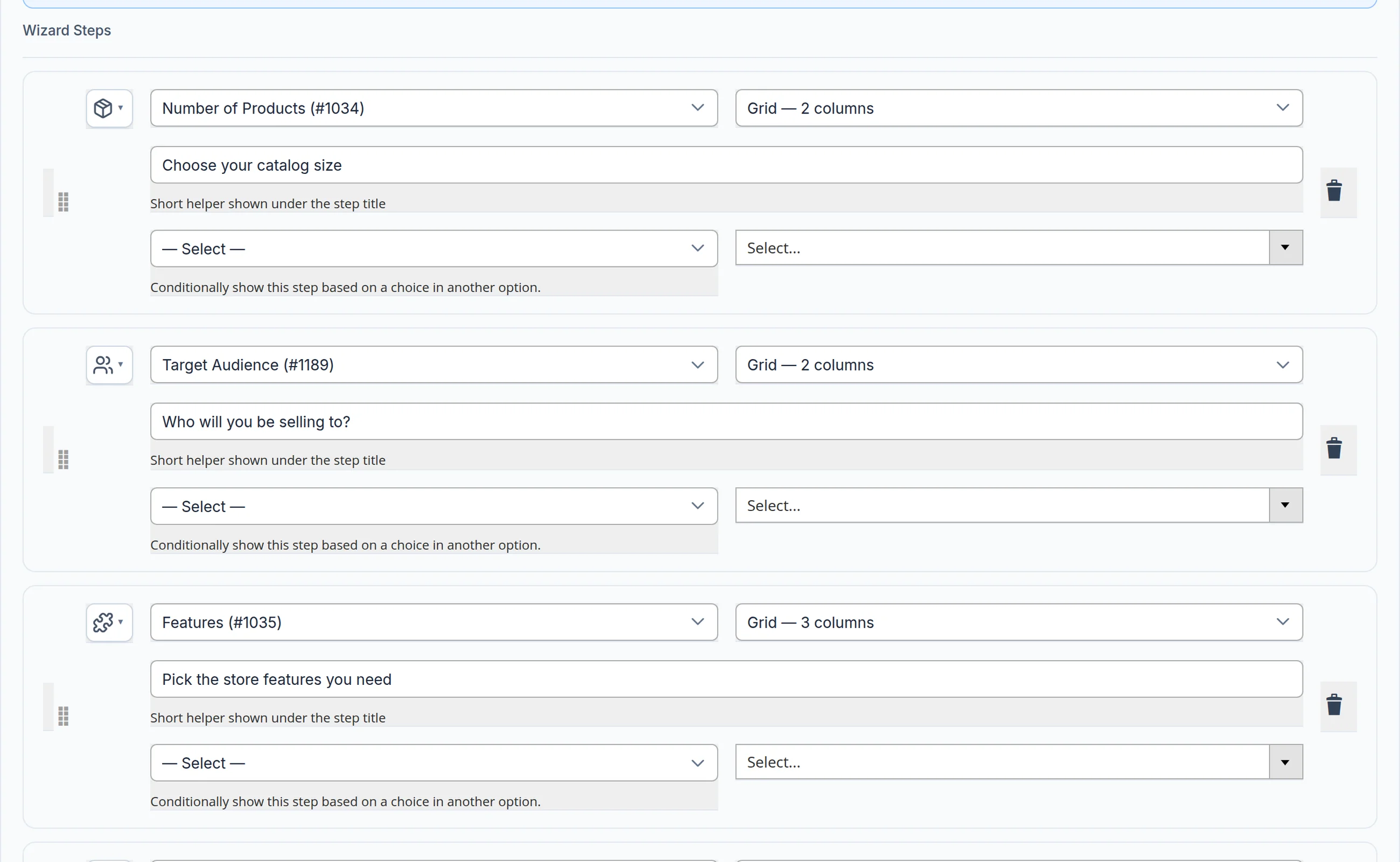Edit 'Pick the store features you need' field
Screen dimensions: 1400x862
click(x=726, y=679)
